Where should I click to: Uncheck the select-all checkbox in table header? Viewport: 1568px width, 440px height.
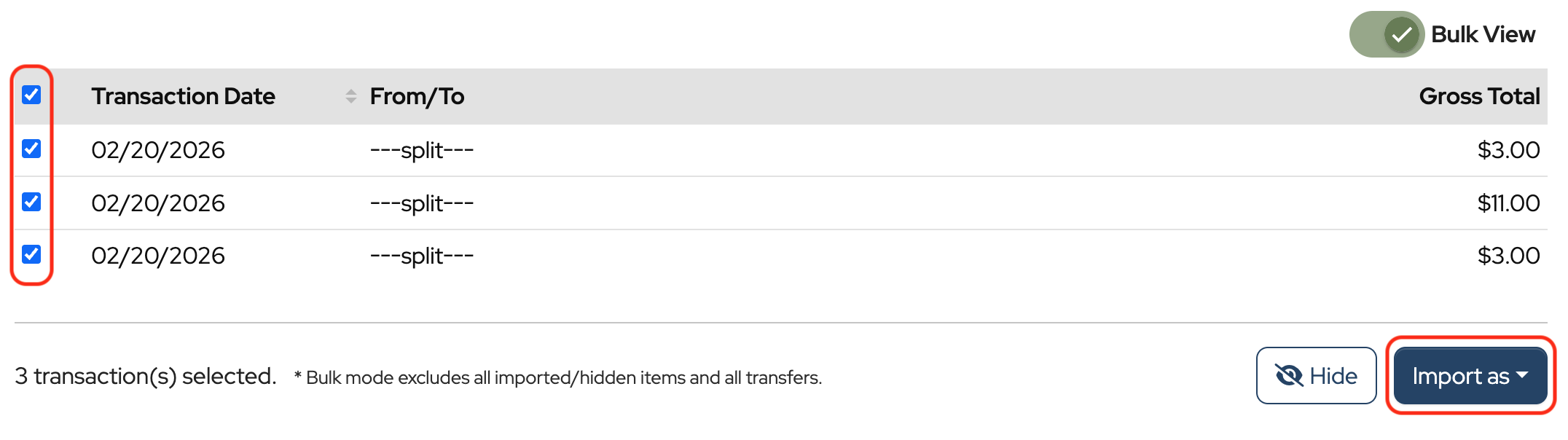[x=31, y=95]
